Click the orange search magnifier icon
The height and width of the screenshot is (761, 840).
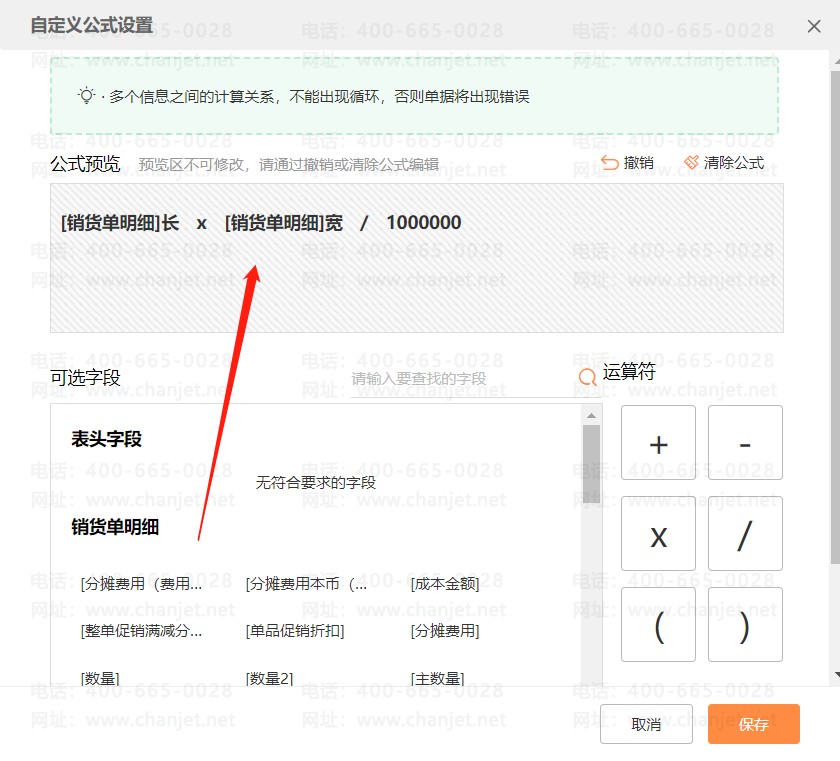[587, 377]
